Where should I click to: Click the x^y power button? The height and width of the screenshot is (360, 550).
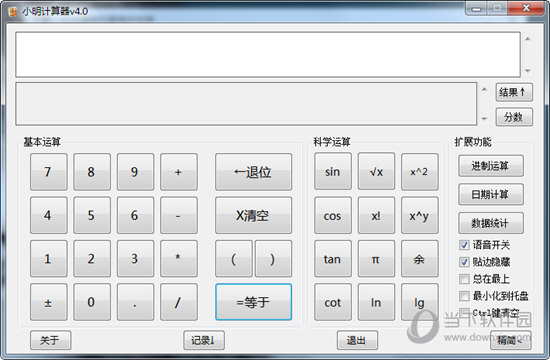(420, 215)
